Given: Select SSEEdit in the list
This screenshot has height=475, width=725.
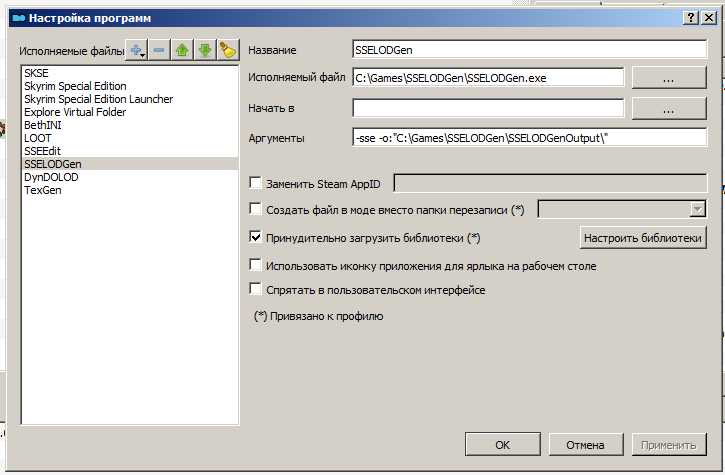Looking at the screenshot, I should tap(130, 151).
